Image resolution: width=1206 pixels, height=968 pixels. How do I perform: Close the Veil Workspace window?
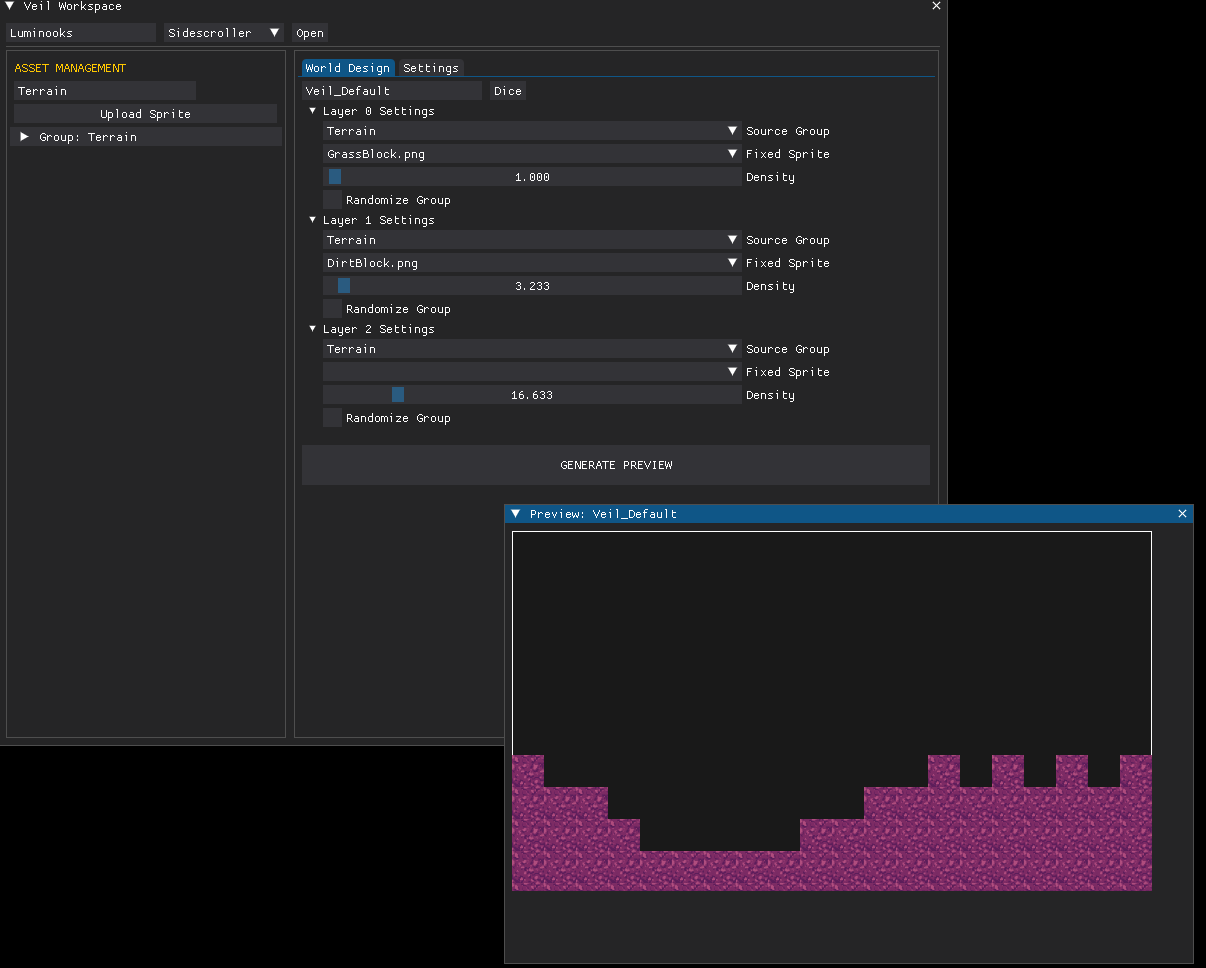(936, 6)
